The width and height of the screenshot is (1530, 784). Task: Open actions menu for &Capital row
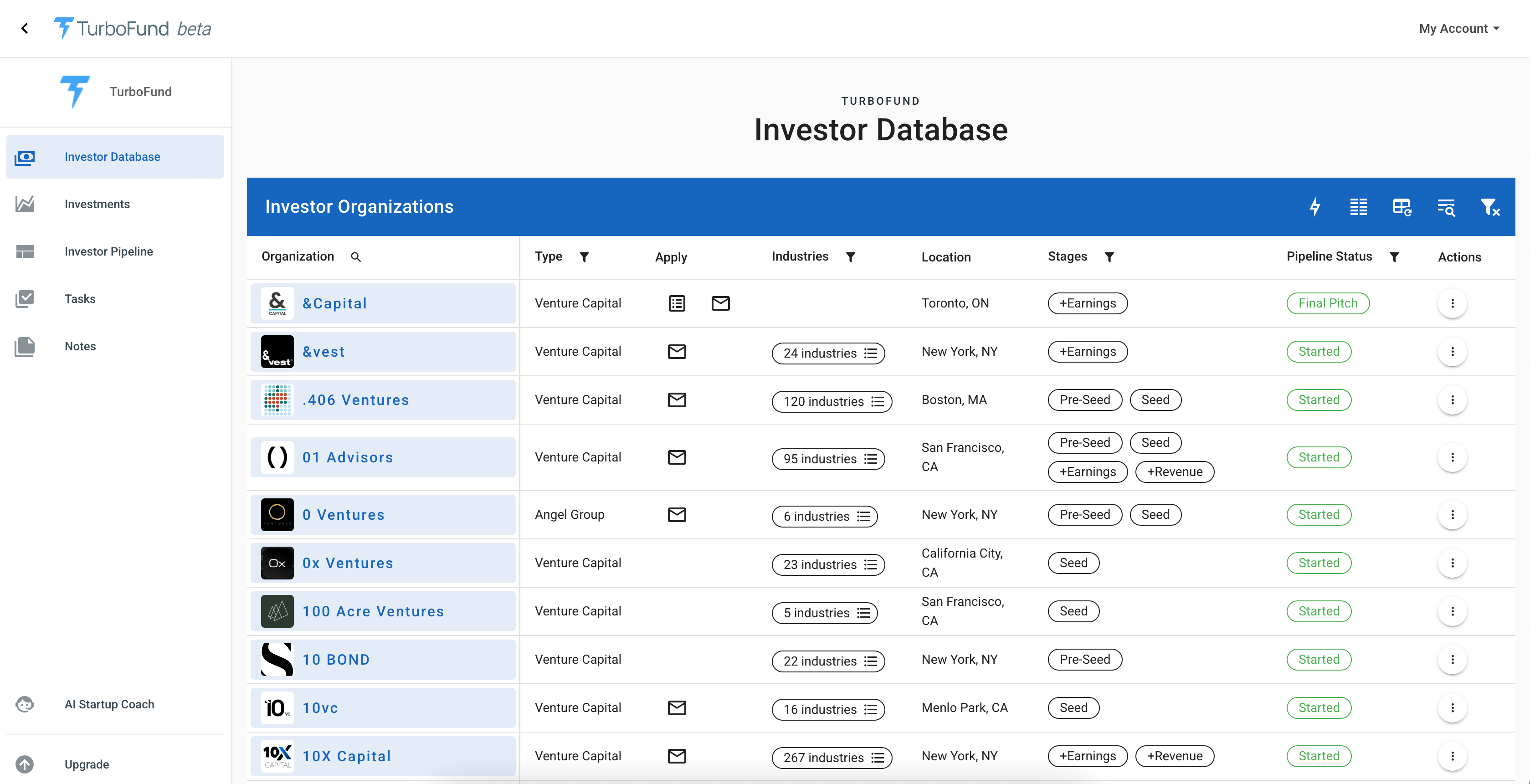click(x=1453, y=303)
